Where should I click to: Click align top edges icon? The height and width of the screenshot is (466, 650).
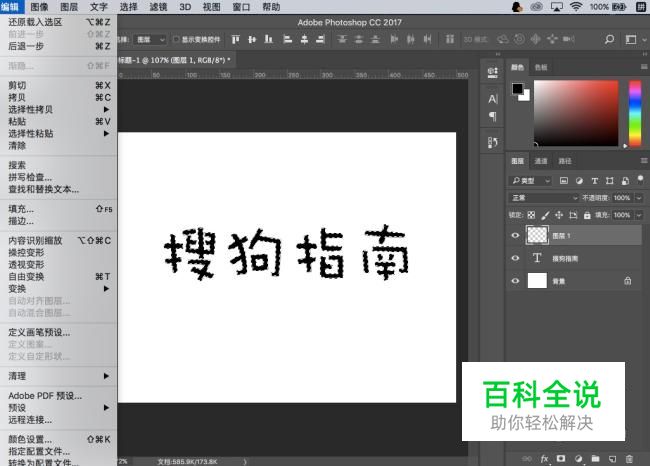[235, 39]
